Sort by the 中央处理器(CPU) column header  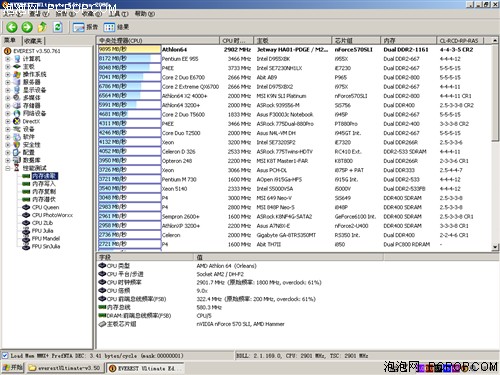coord(158,41)
